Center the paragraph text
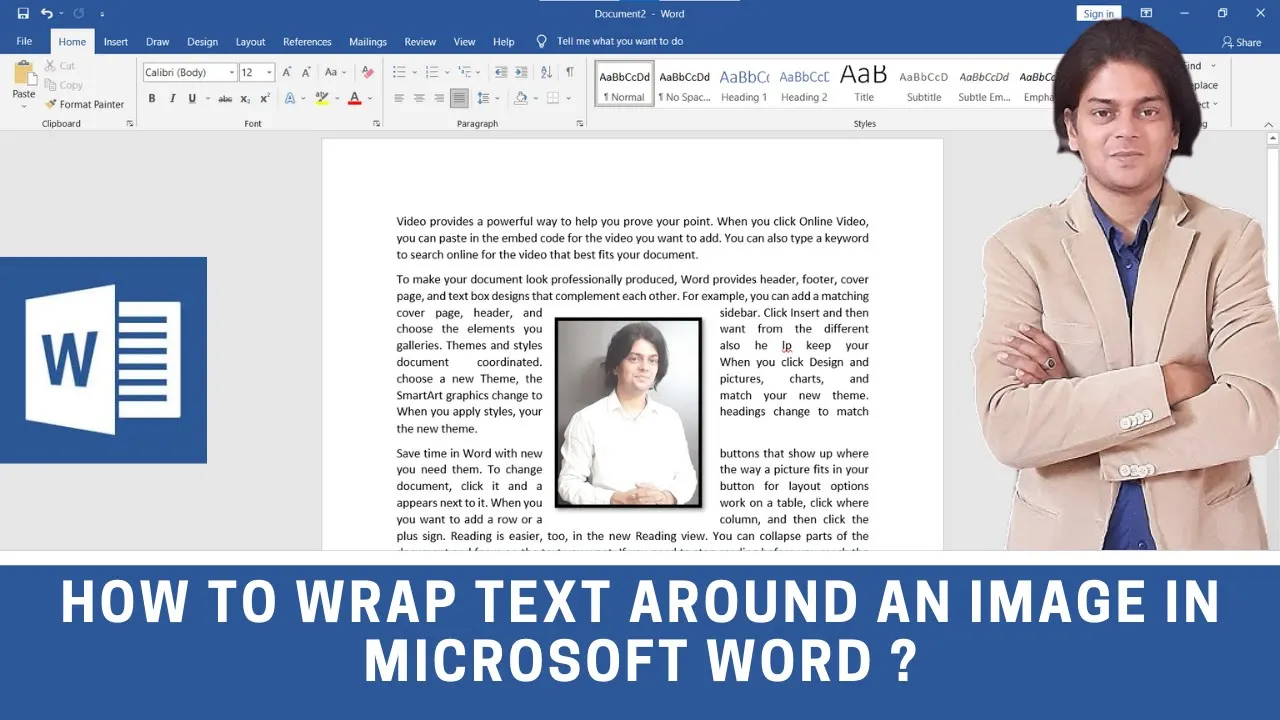This screenshot has height=720, width=1280. coord(419,98)
